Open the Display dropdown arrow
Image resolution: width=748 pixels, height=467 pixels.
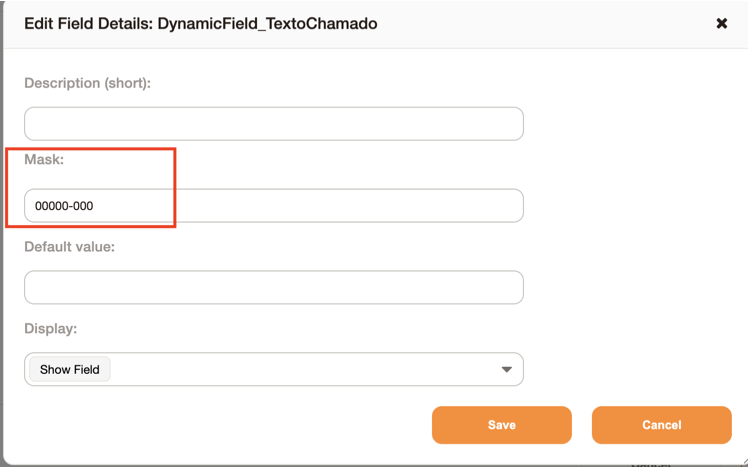click(507, 369)
